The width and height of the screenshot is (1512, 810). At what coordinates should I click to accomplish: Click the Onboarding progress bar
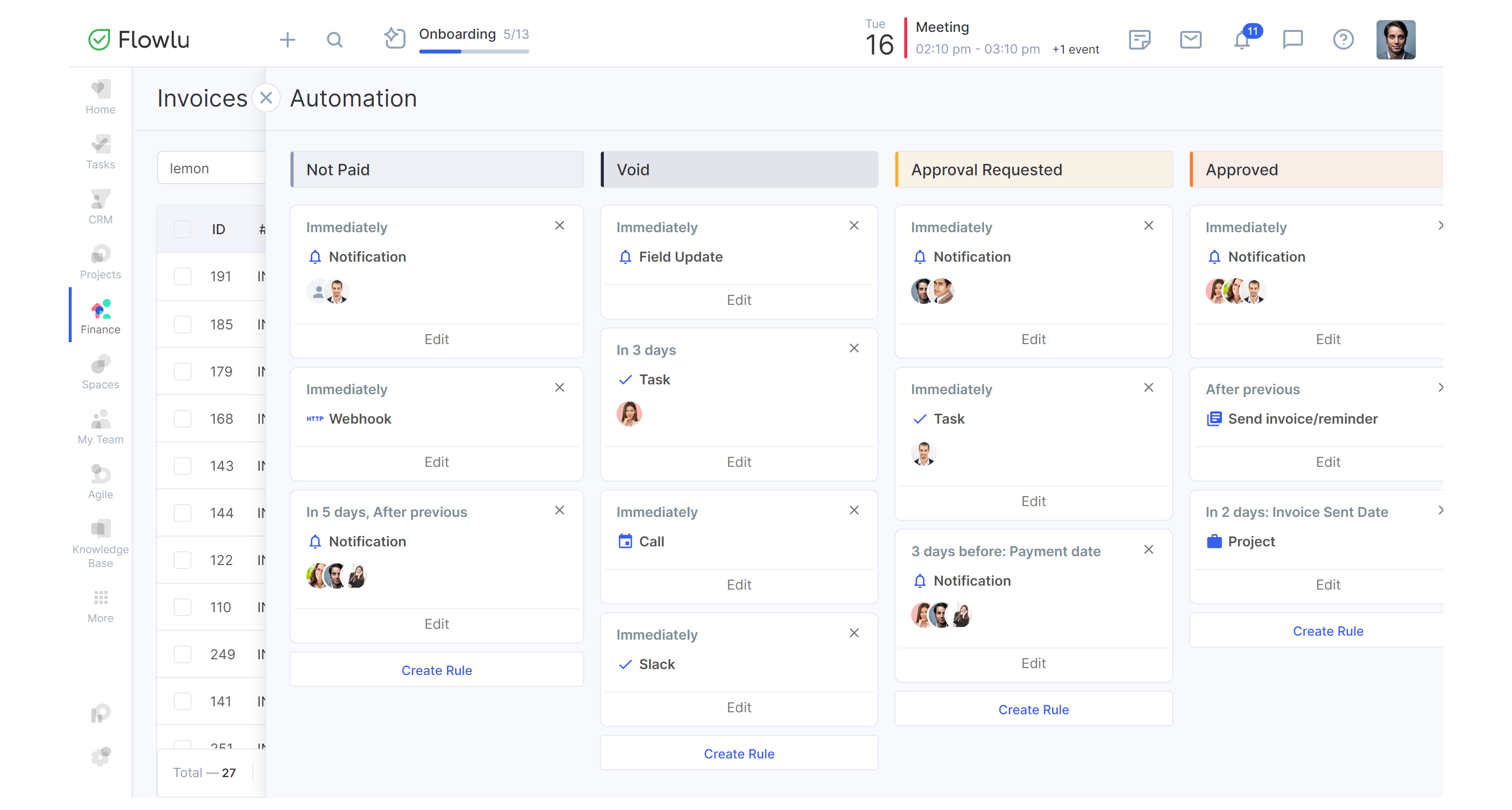coord(474,52)
